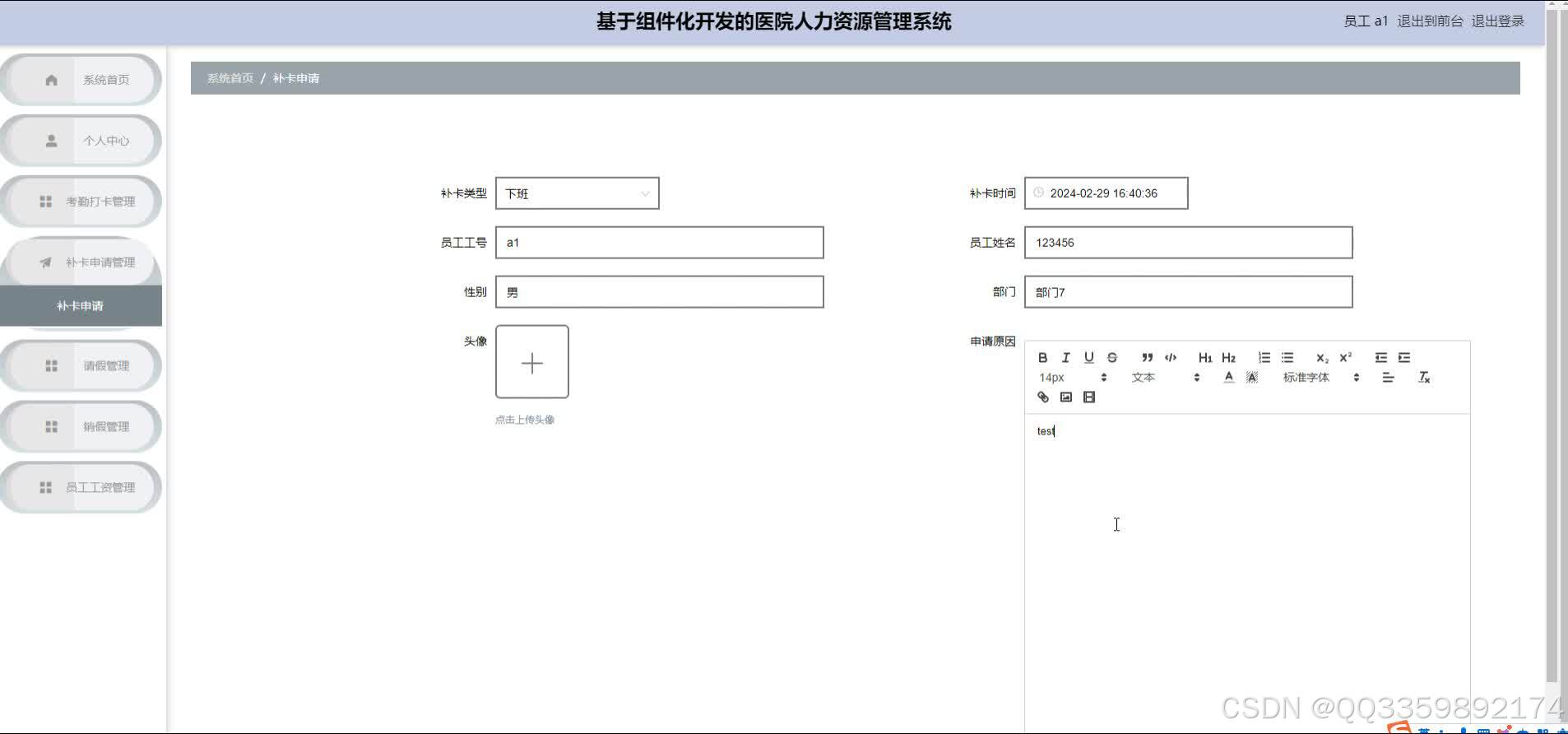Insert a bulleted list

coord(1287,358)
